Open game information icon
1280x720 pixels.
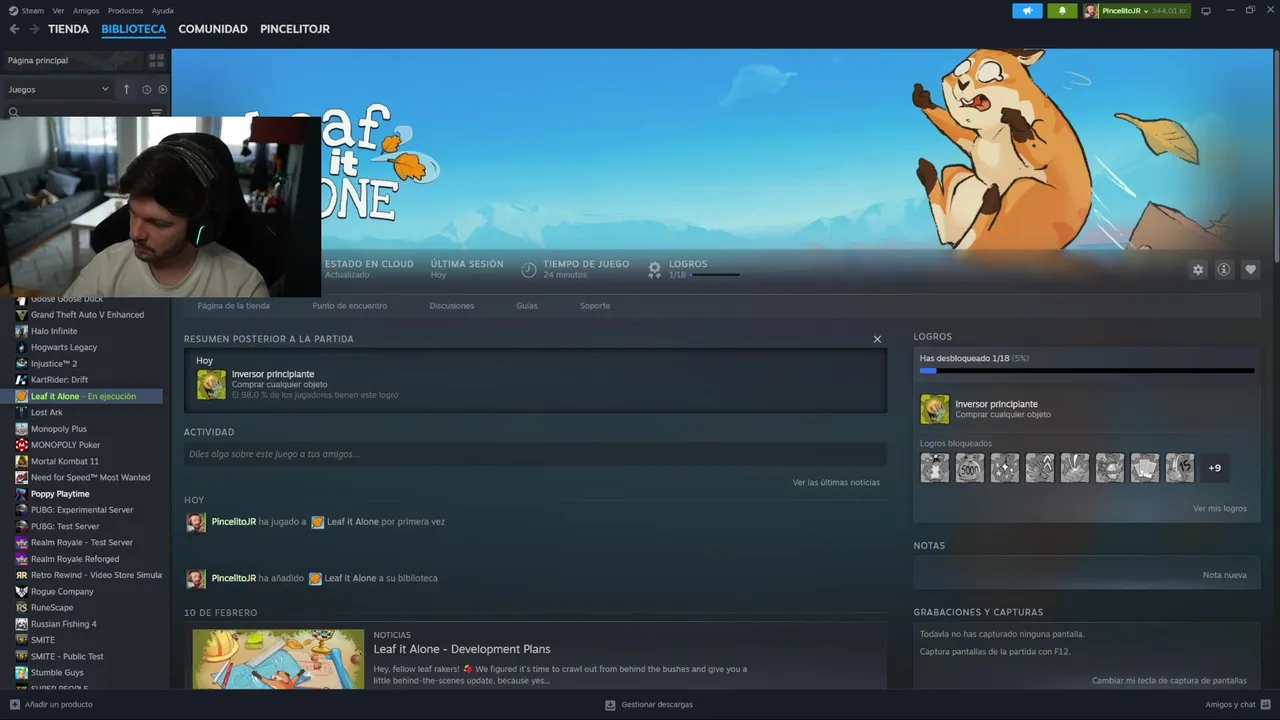pyautogui.click(x=1224, y=270)
